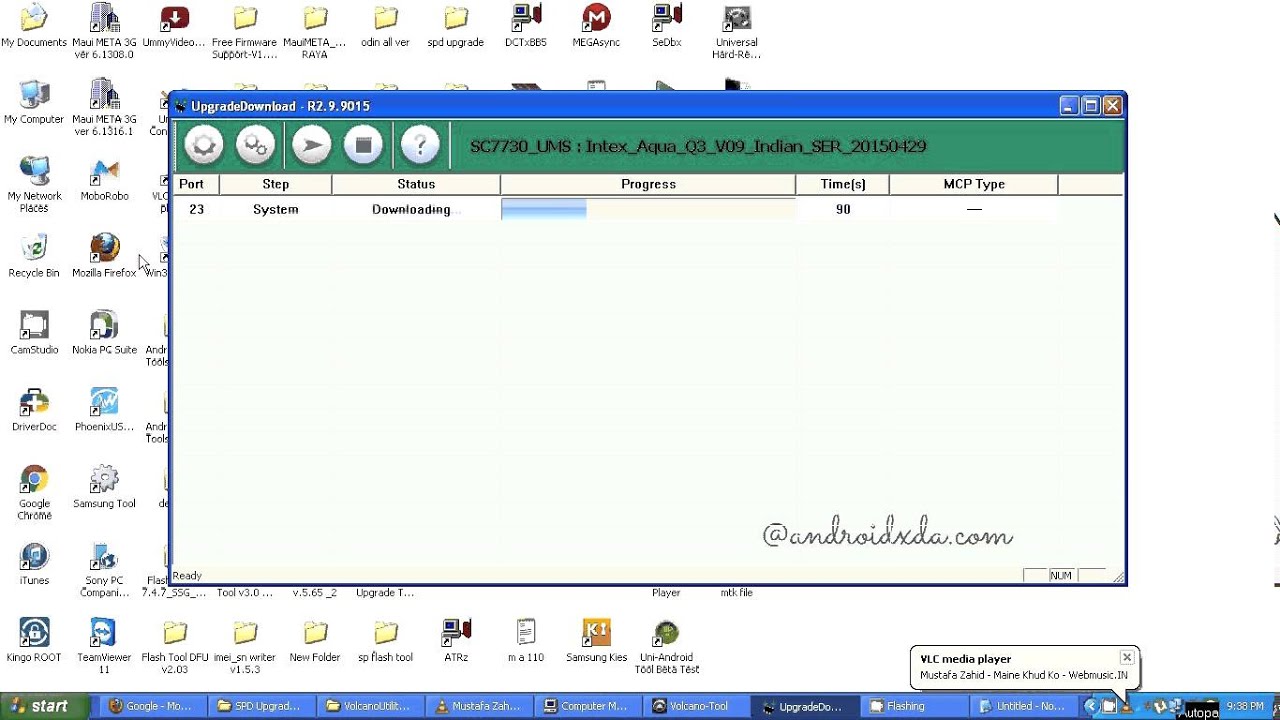The width and height of the screenshot is (1280, 720).
Task: Select the Uni-Android Tool Beta Test icon
Action: coord(666,646)
